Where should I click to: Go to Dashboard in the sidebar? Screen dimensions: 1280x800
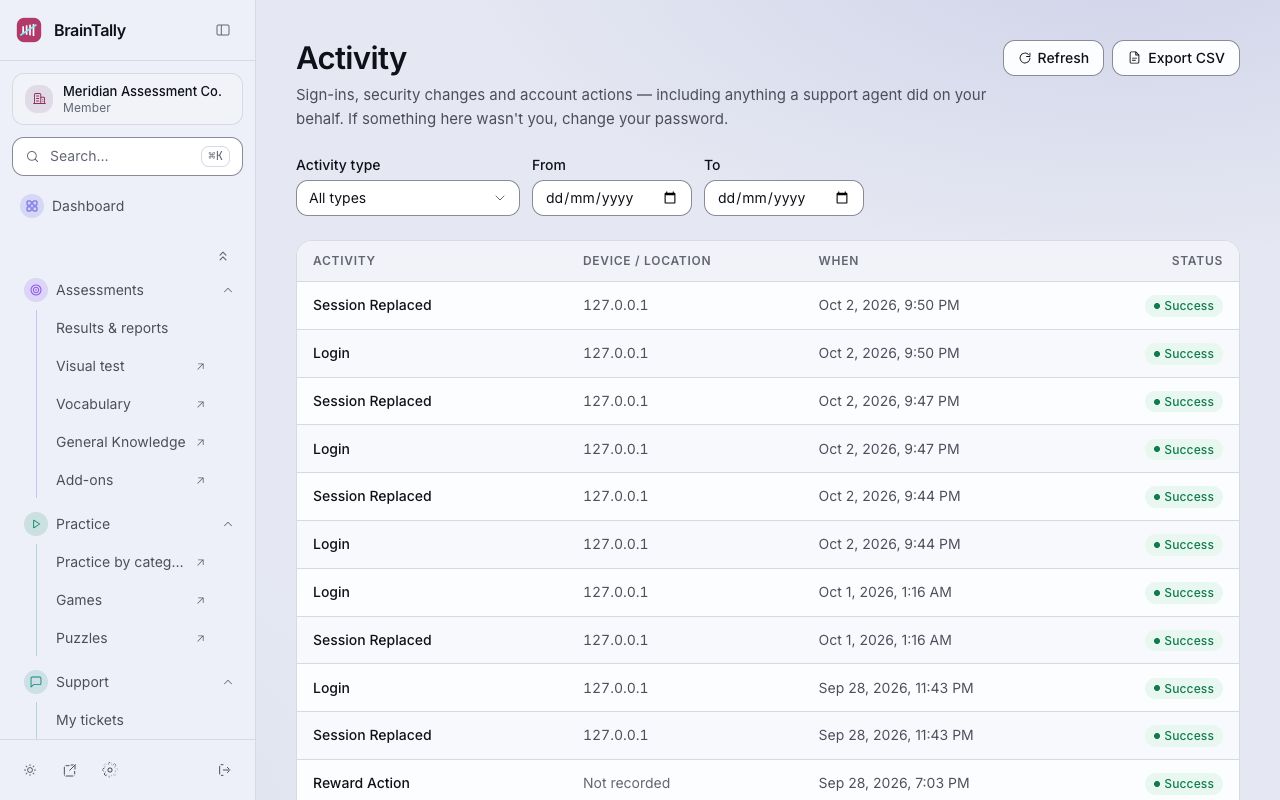[128, 206]
